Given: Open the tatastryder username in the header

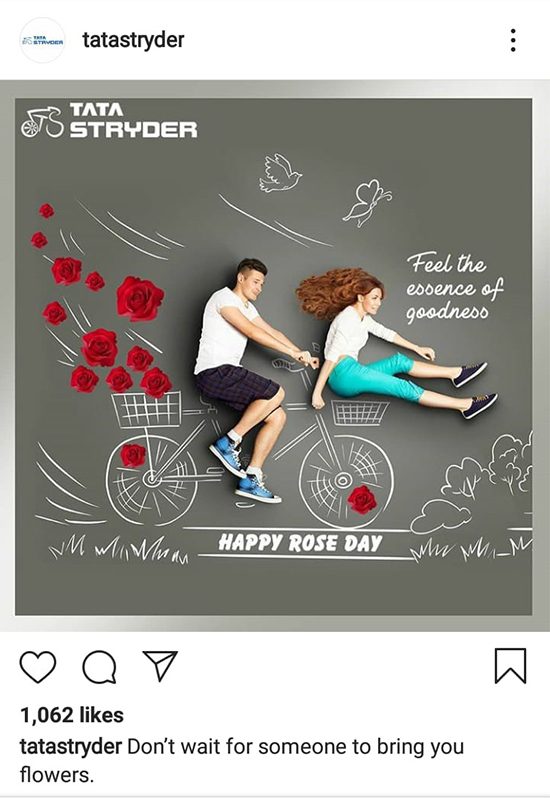Looking at the screenshot, I should 133,40.
